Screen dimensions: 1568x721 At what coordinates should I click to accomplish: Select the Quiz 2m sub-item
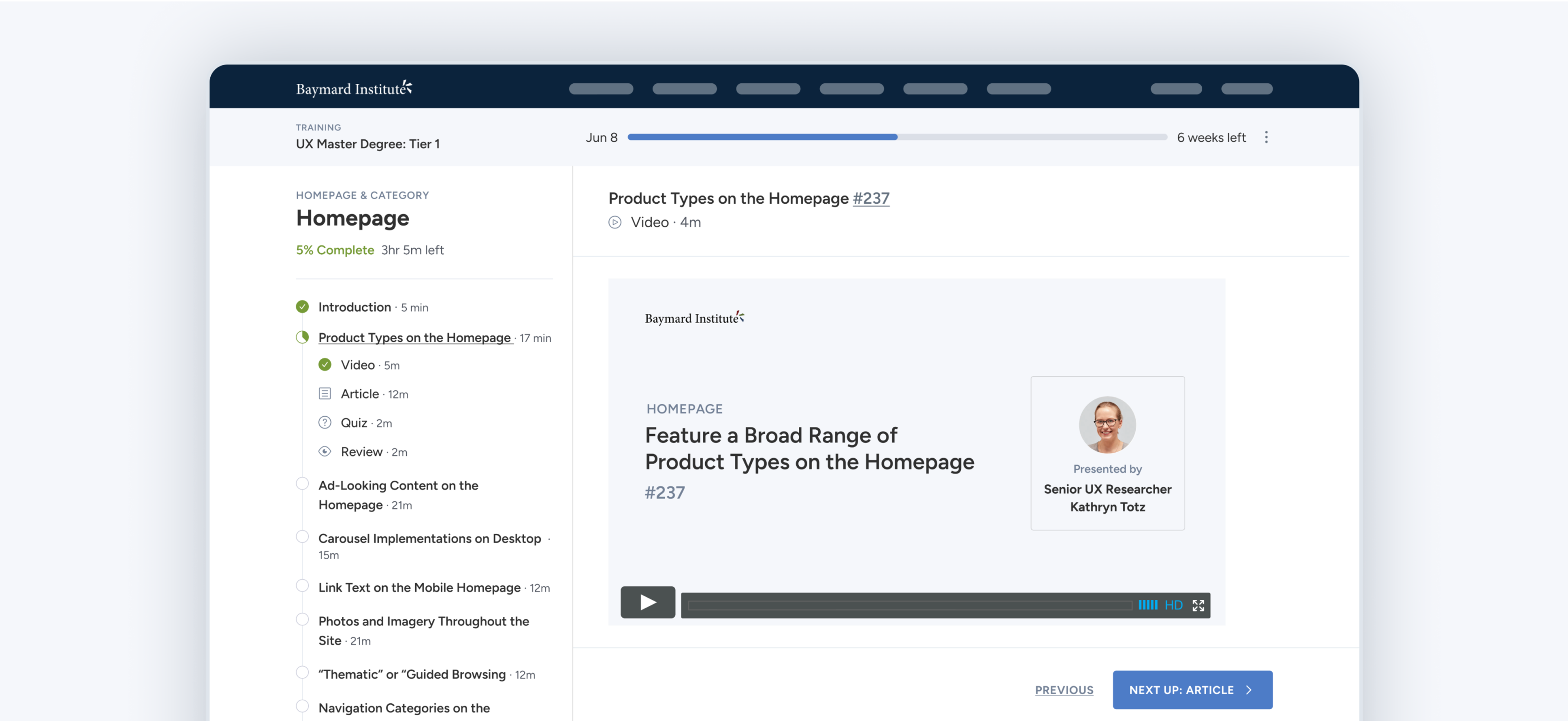coord(366,423)
